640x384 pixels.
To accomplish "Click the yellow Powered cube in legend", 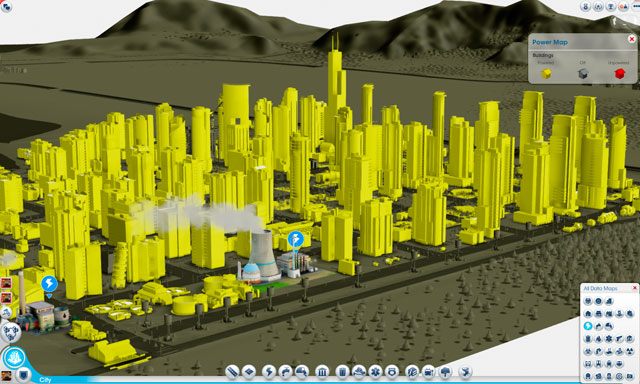I will point(546,73).
